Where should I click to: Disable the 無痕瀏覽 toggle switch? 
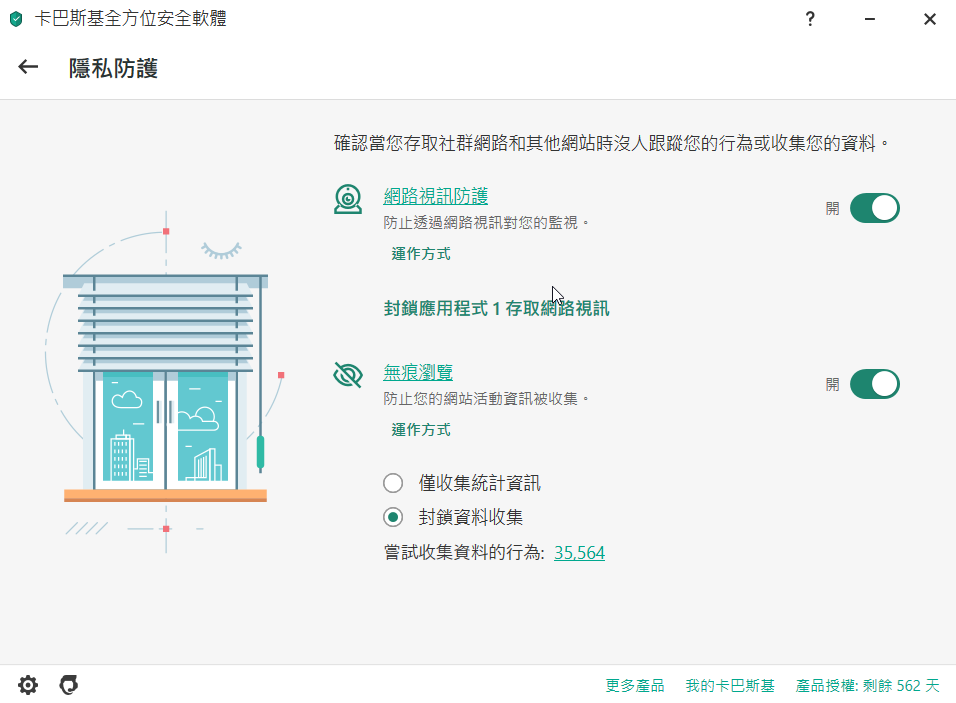874,384
